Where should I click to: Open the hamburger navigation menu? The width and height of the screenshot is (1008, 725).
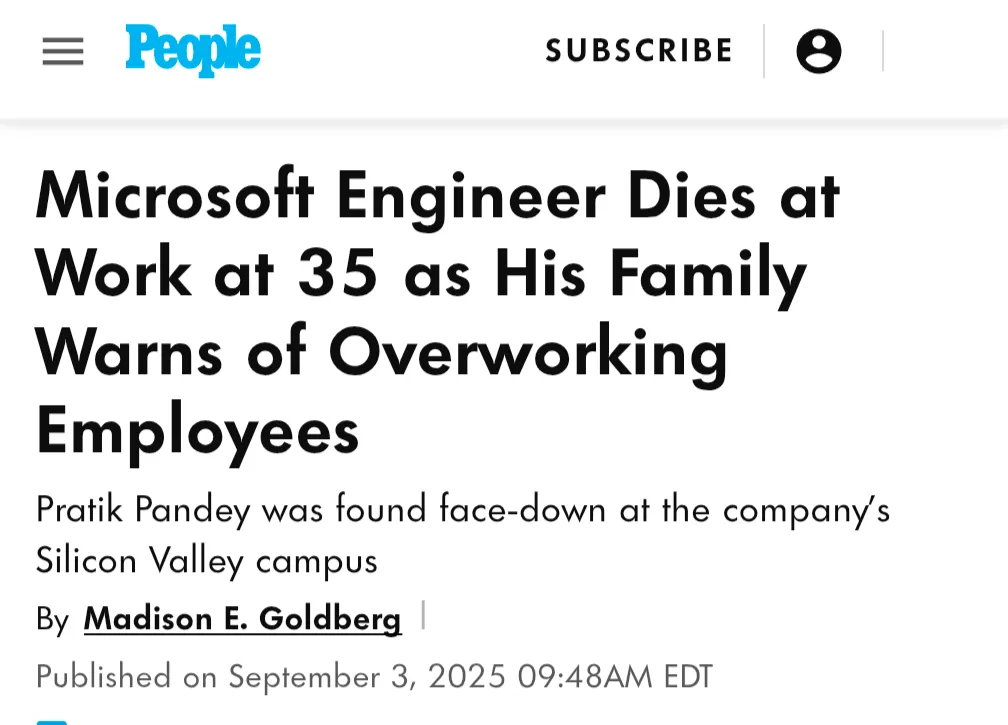pos(63,51)
